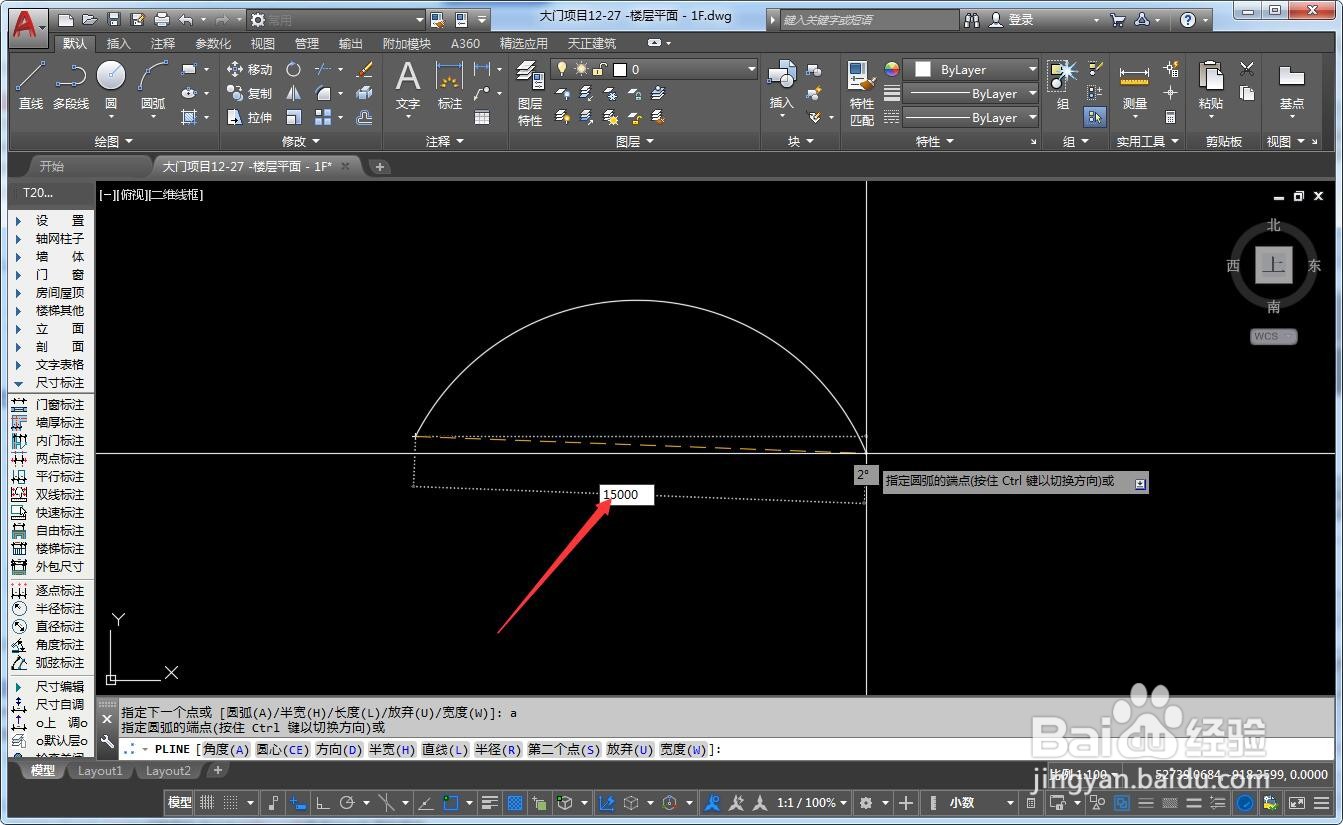Select the Polyline (多段线) tool
Image resolution: width=1343 pixels, height=825 pixels.
pyautogui.click(x=71, y=84)
